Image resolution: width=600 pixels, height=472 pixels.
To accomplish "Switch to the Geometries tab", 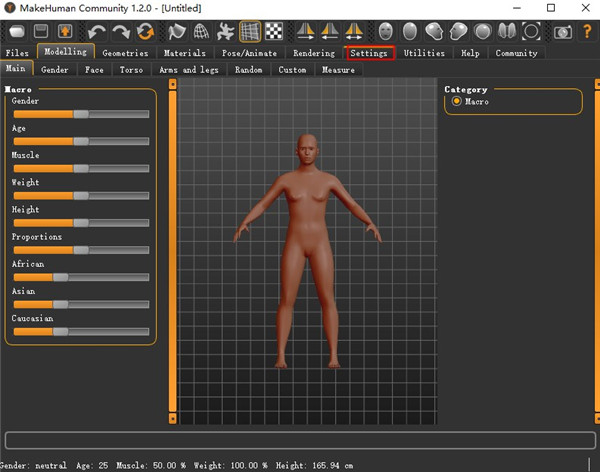I will pos(125,53).
